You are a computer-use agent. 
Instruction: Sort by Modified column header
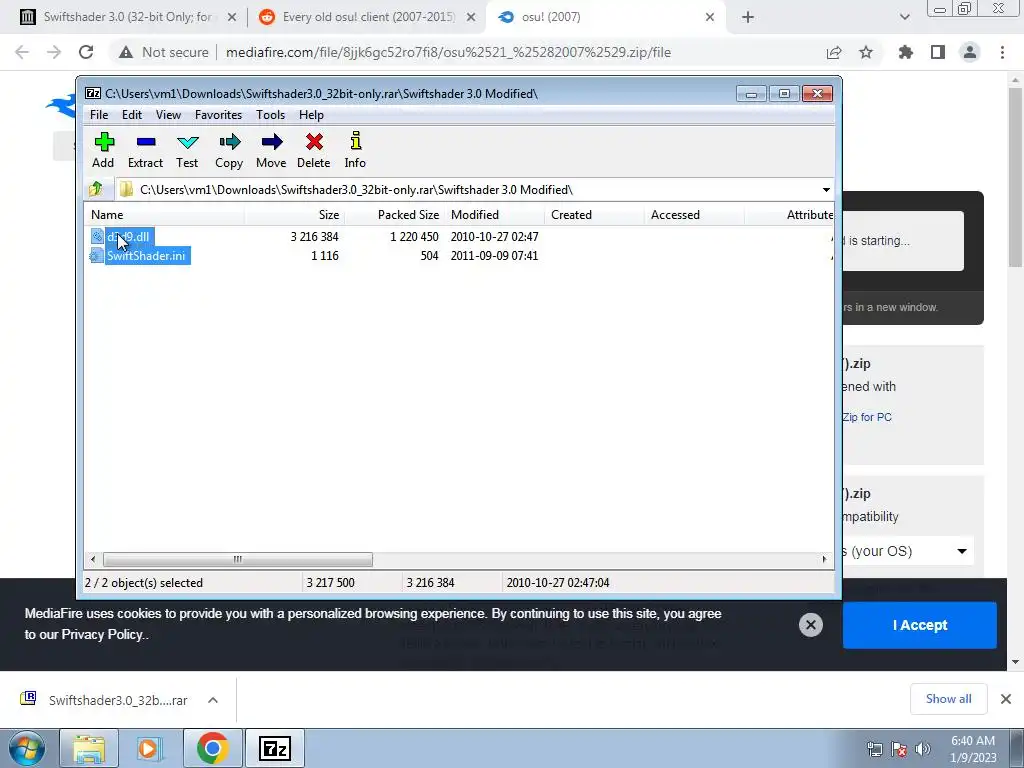click(494, 215)
